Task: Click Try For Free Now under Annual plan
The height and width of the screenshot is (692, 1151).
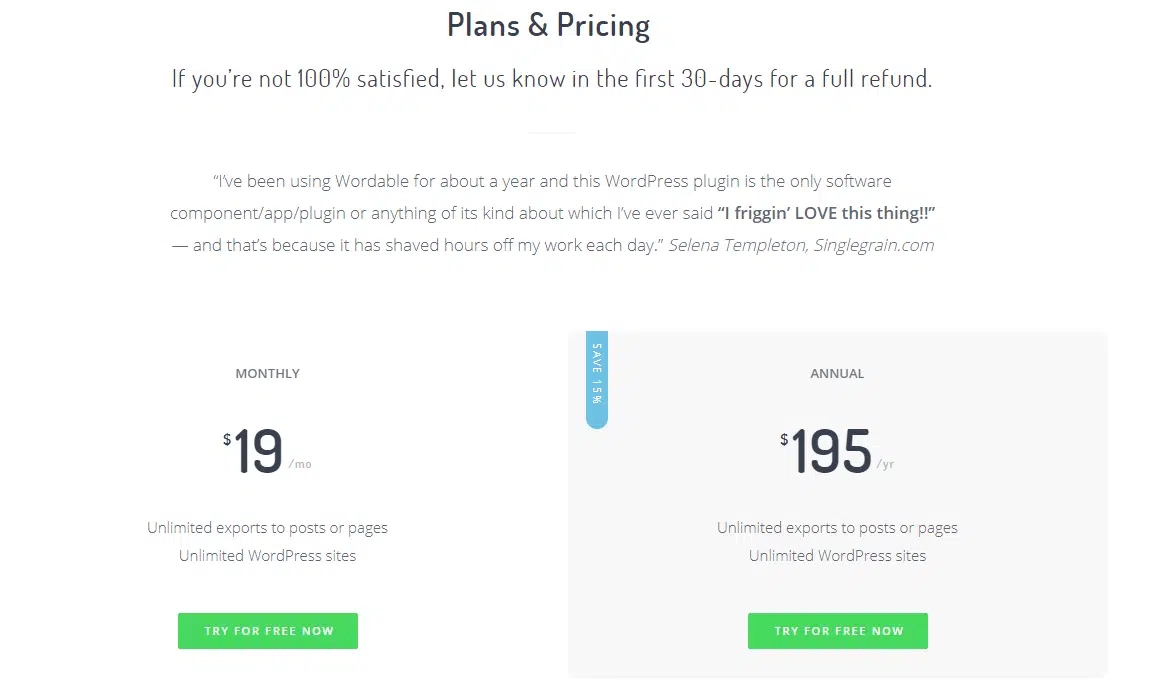Action: click(x=838, y=631)
